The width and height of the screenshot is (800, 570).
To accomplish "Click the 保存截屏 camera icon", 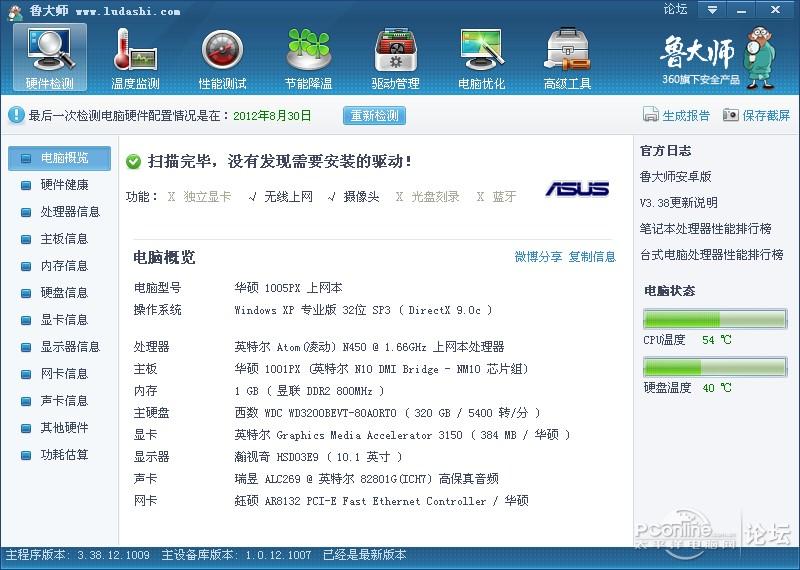I will (x=731, y=115).
